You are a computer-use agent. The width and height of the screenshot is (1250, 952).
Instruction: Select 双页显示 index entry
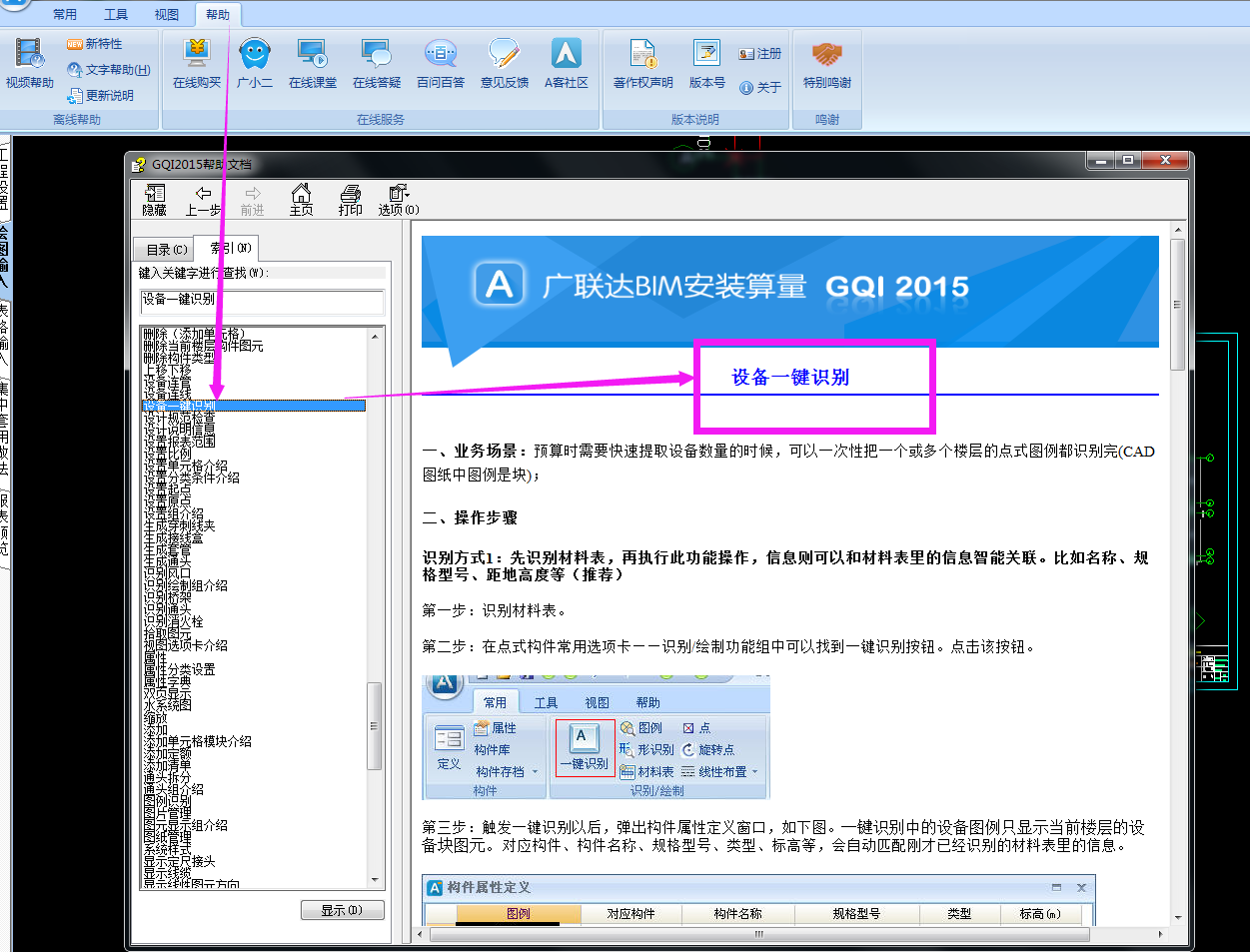(x=167, y=693)
